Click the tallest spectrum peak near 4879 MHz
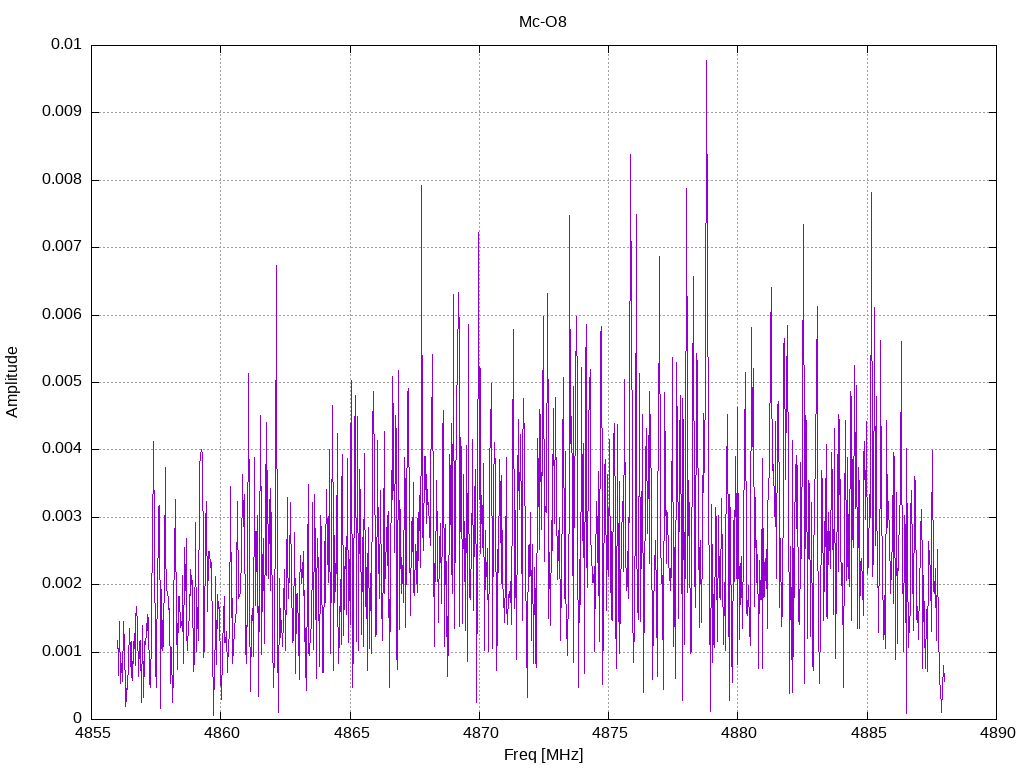 pyautogui.click(x=706, y=61)
